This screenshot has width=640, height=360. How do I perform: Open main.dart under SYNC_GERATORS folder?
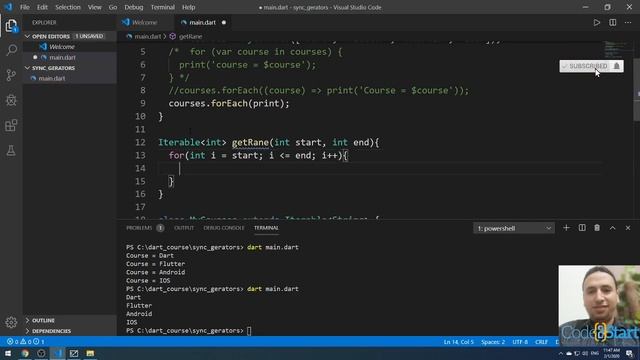click(69, 78)
